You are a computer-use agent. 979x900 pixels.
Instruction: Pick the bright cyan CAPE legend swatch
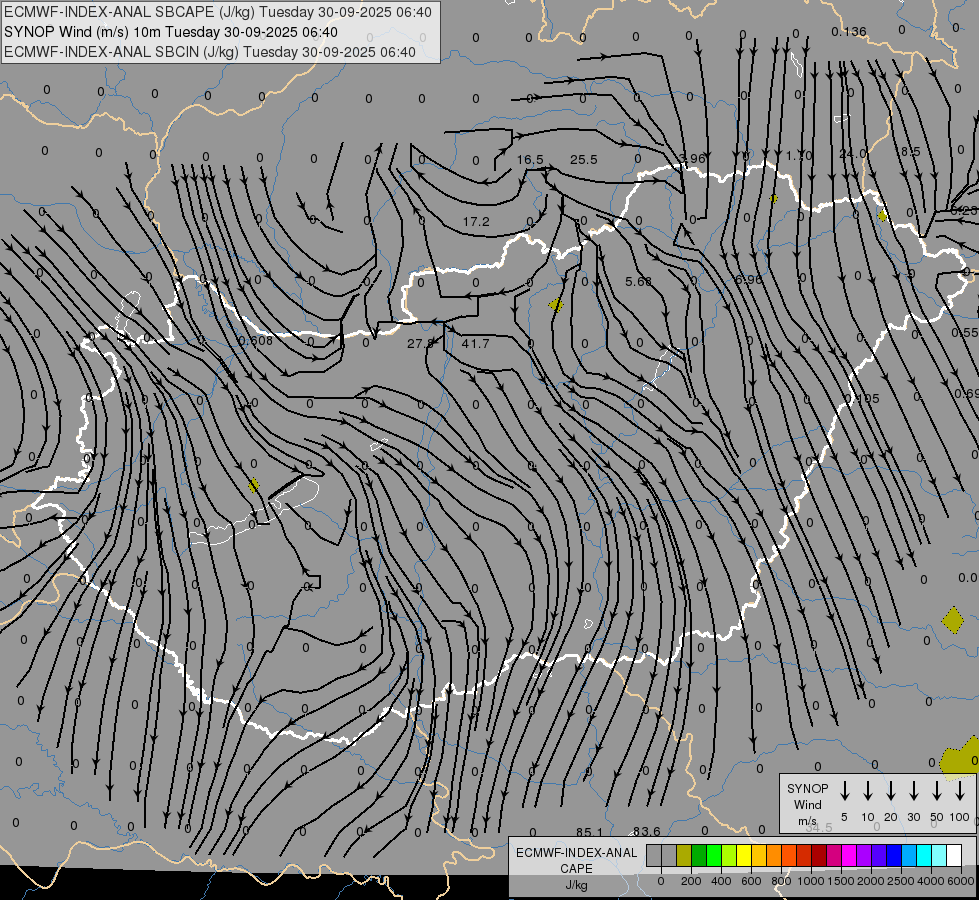click(923, 856)
